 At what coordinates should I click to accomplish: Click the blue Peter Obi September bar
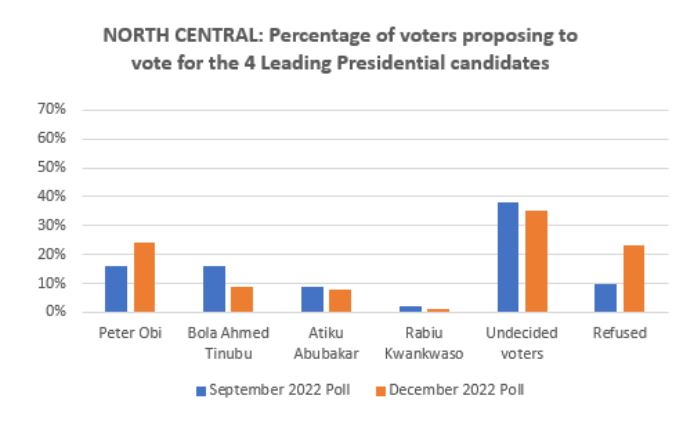117,289
